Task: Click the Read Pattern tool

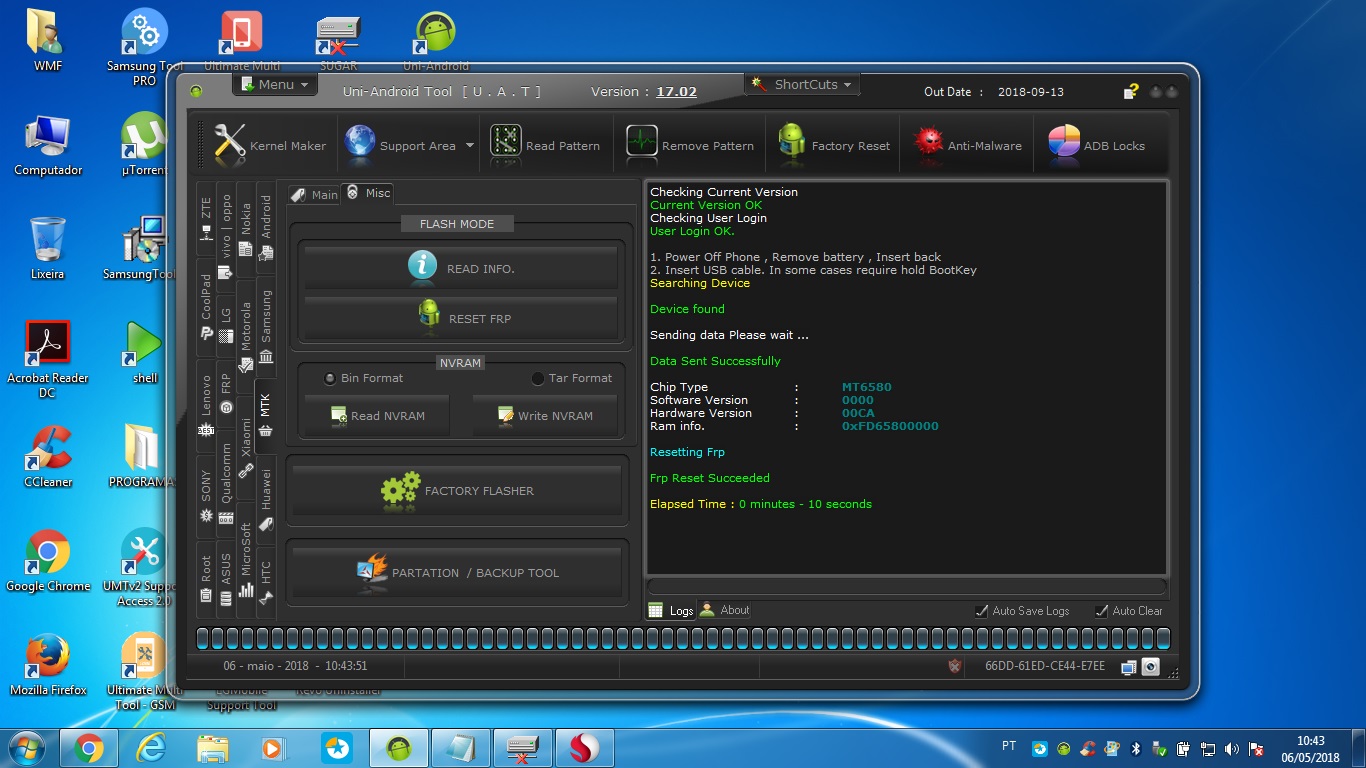Action: (545, 145)
